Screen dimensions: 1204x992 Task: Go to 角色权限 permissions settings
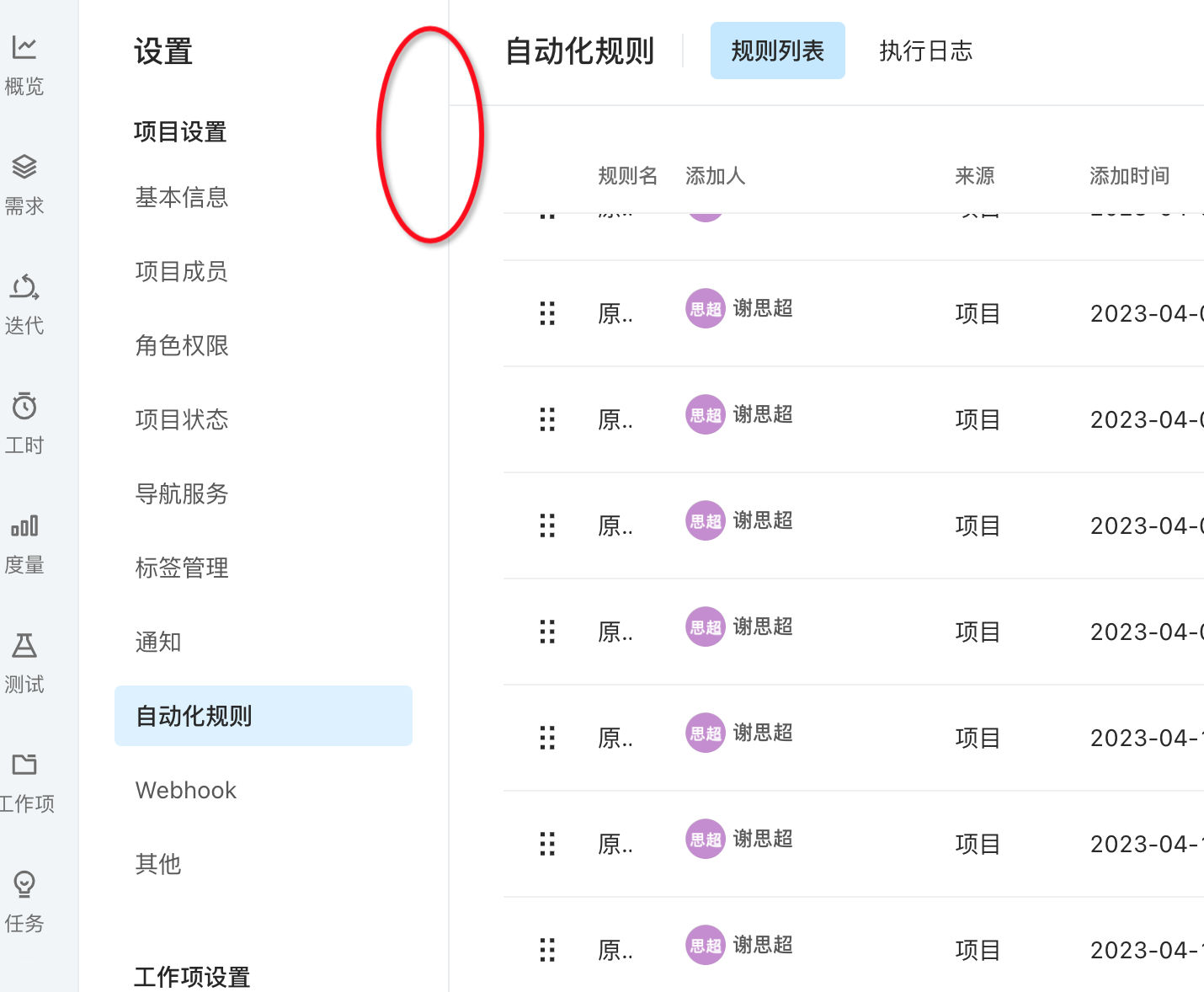(181, 345)
